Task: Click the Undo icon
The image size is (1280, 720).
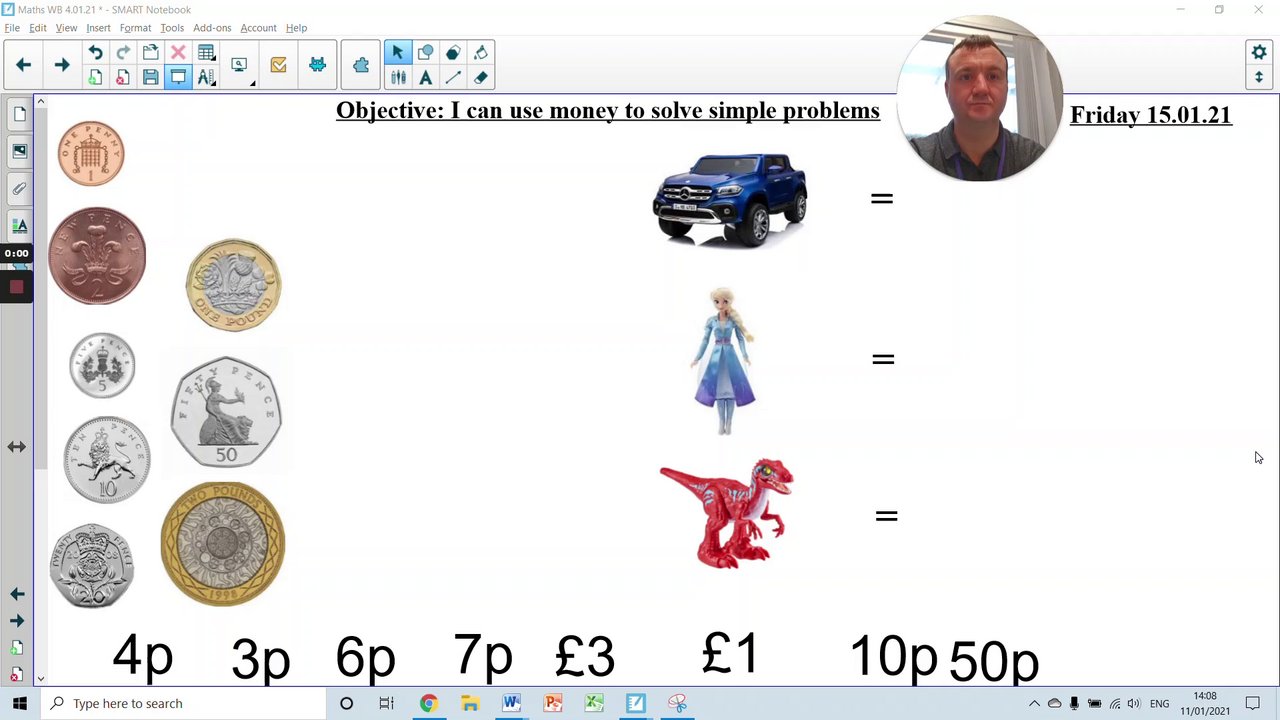Action: 95,53
